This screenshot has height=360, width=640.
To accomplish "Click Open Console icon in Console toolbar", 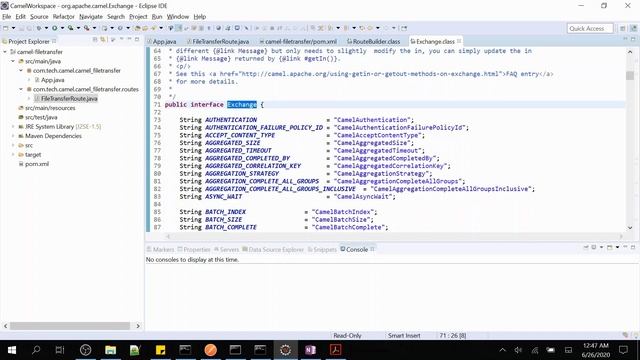I will coord(609,247).
